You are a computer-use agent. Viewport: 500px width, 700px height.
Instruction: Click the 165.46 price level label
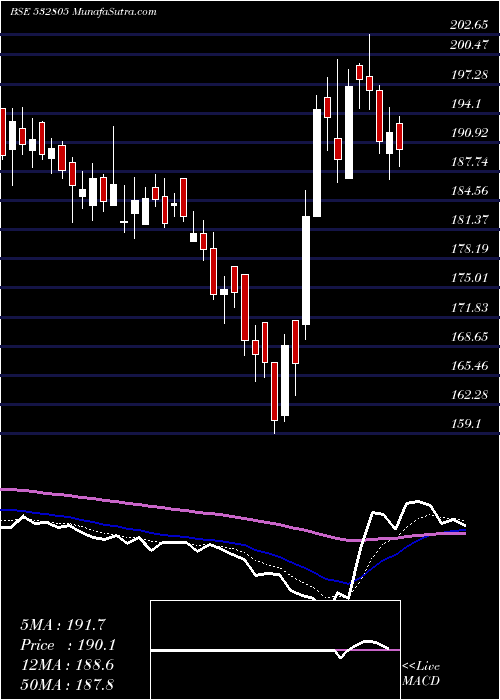[469, 366]
